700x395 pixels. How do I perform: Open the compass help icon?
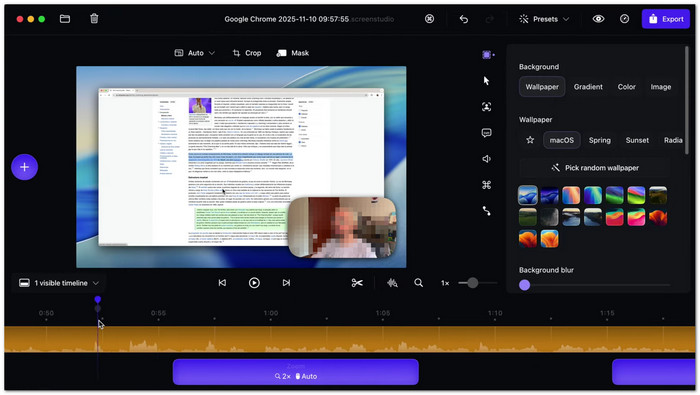point(625,19)
